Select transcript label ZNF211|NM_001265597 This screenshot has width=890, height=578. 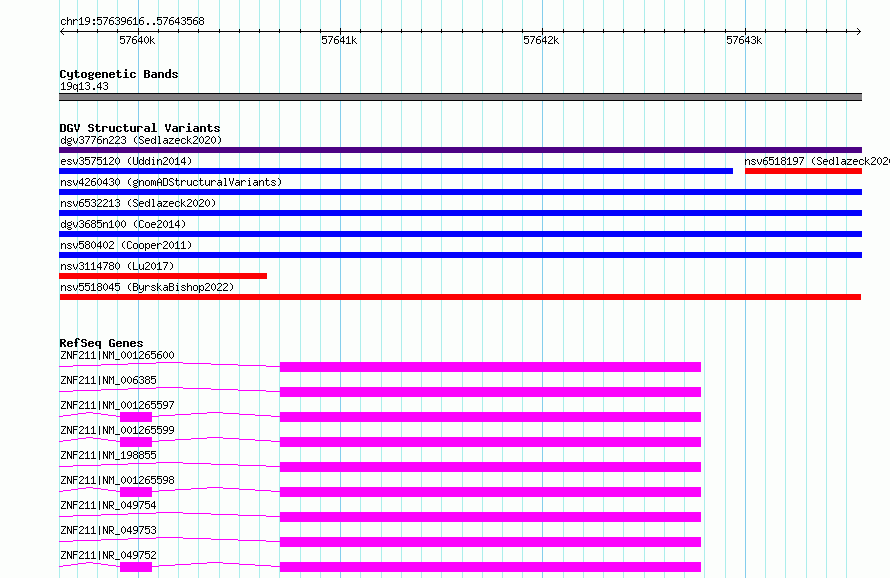(x=117, y=405)
